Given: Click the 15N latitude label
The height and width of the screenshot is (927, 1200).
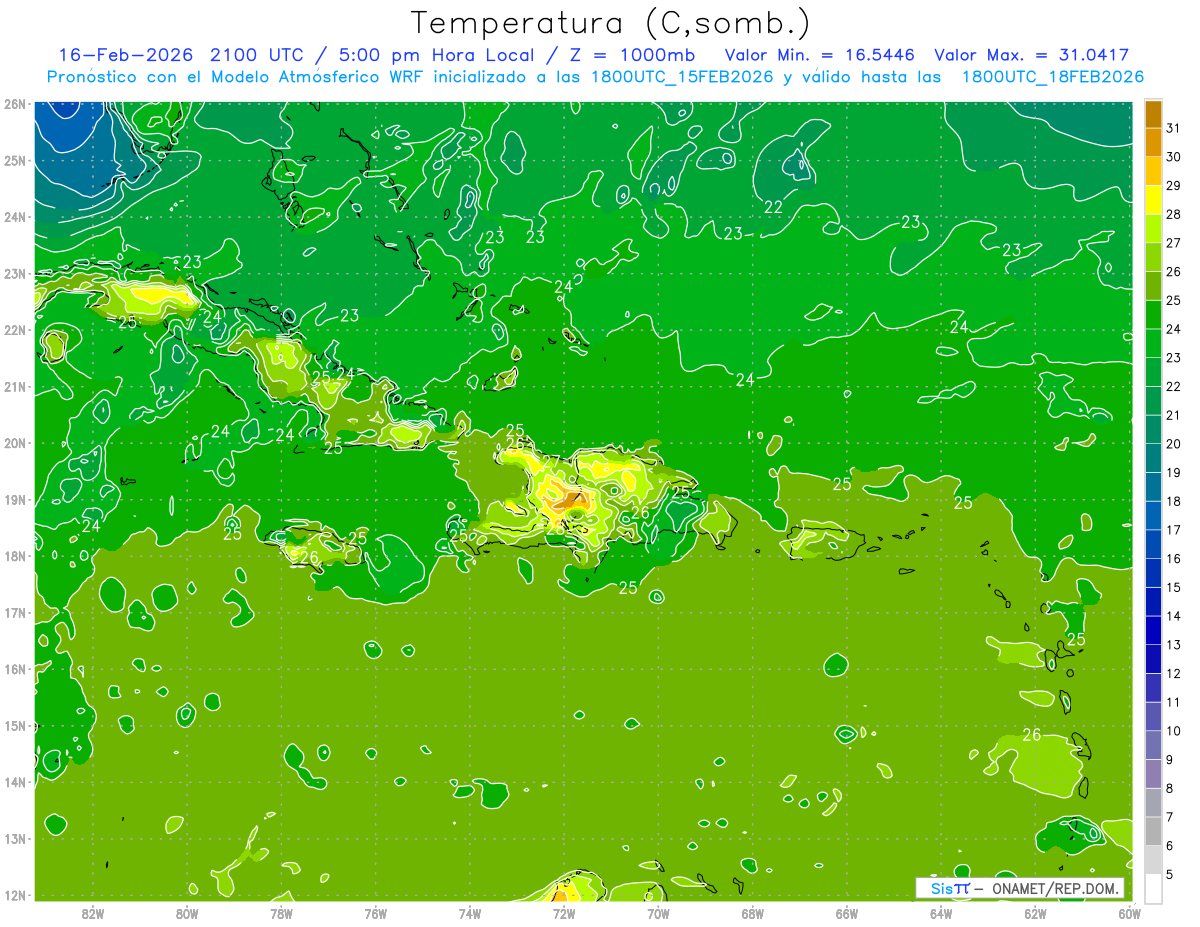Looking at the screenshot, I should pyautogui.click(x=14, y=725).
